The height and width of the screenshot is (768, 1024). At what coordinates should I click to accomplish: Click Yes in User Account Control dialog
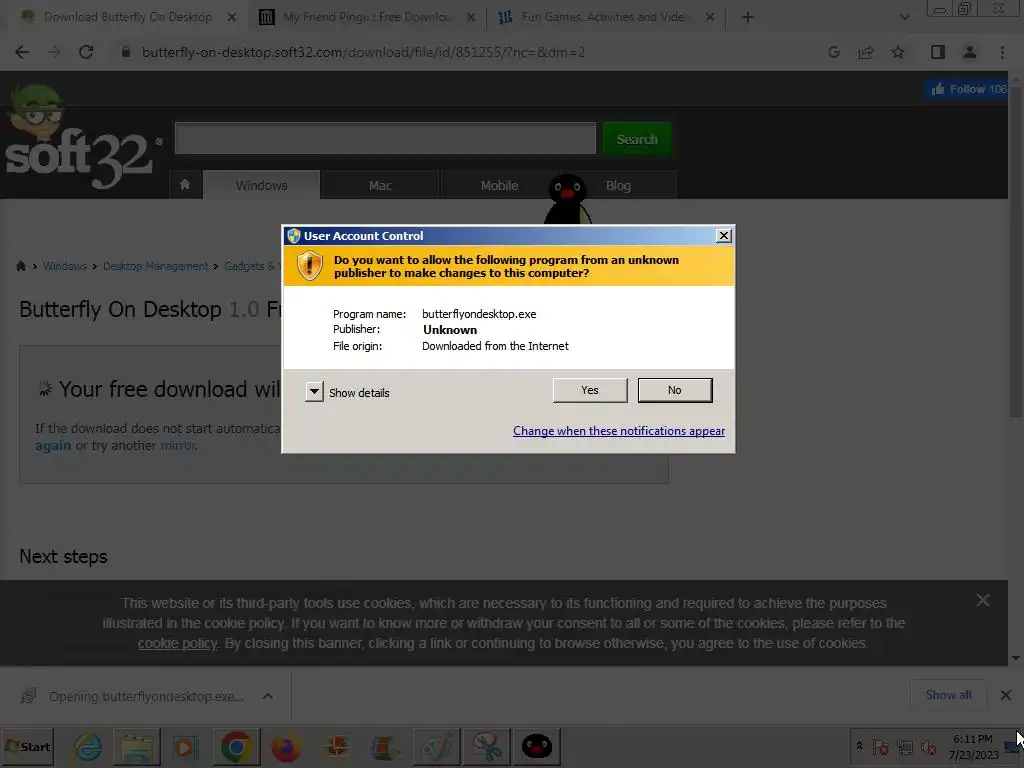pyautogui.click(x=590, y=390)
